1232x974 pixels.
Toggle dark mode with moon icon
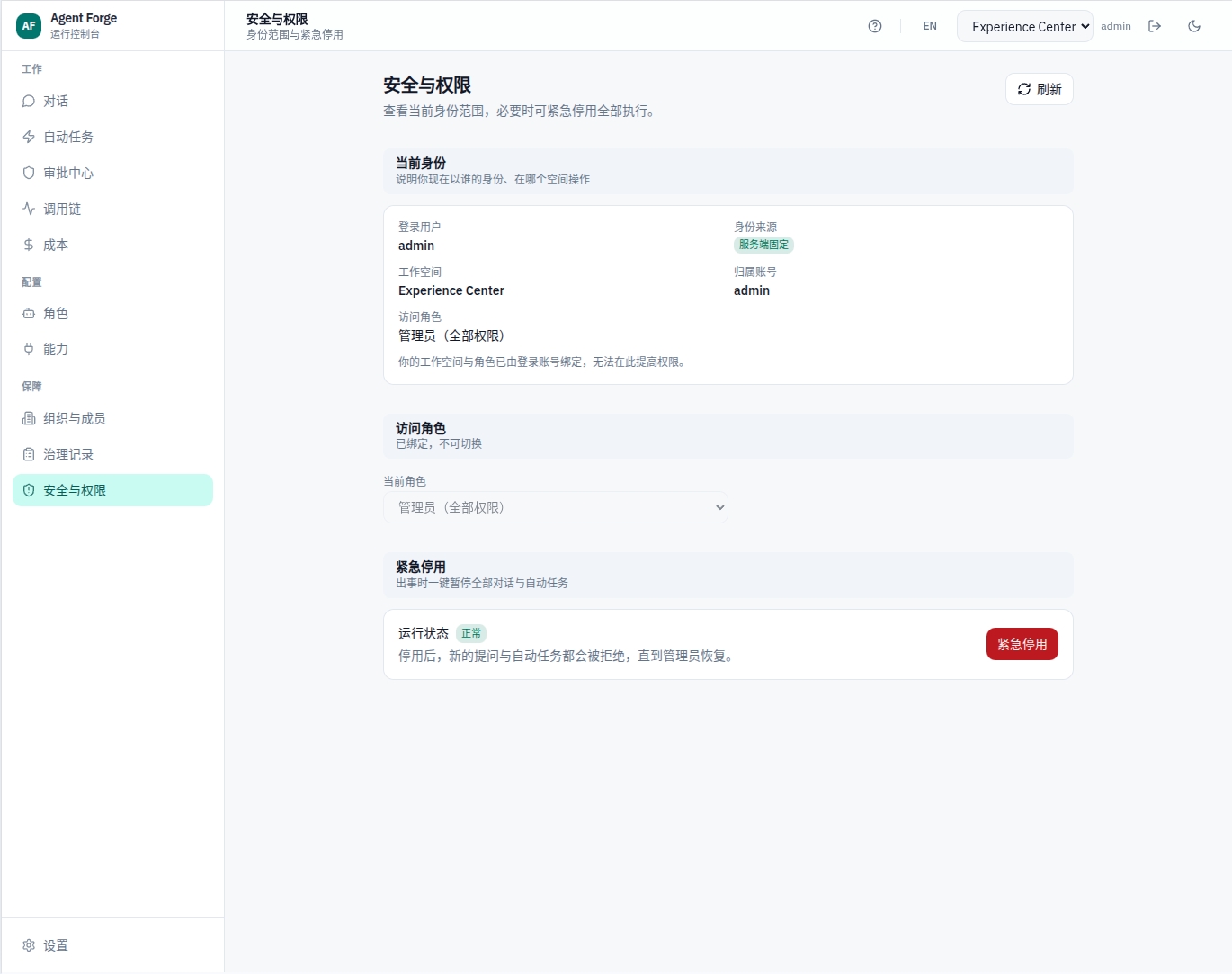click(x=1194, y=26)
